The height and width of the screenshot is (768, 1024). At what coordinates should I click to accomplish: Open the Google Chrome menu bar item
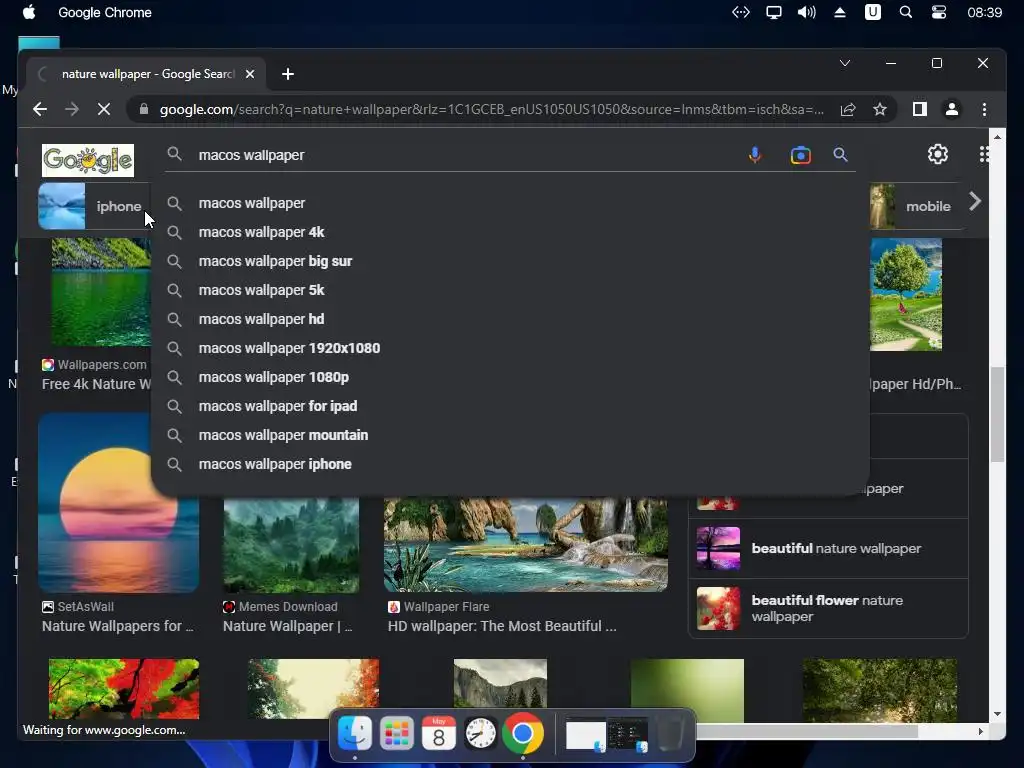click(105, 12)
